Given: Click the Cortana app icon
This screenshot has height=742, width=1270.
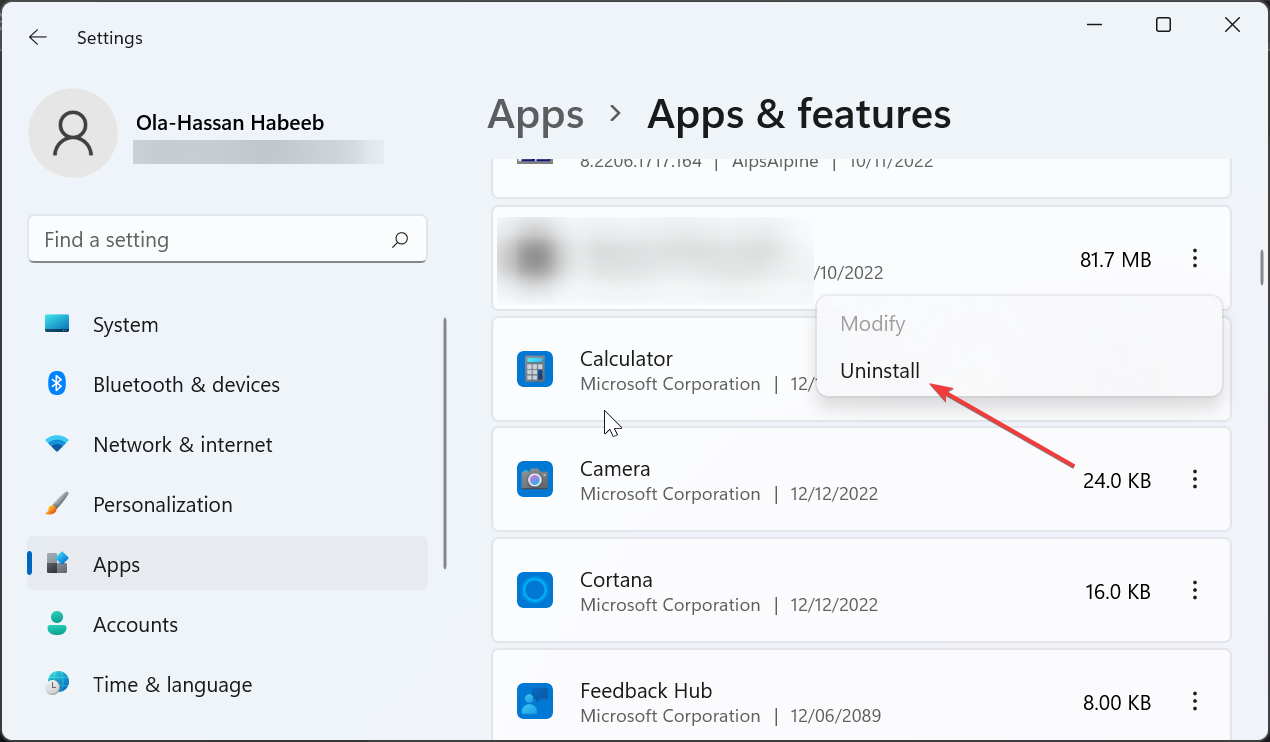Looking at the screenshot, I should click(x=535, y=591).
